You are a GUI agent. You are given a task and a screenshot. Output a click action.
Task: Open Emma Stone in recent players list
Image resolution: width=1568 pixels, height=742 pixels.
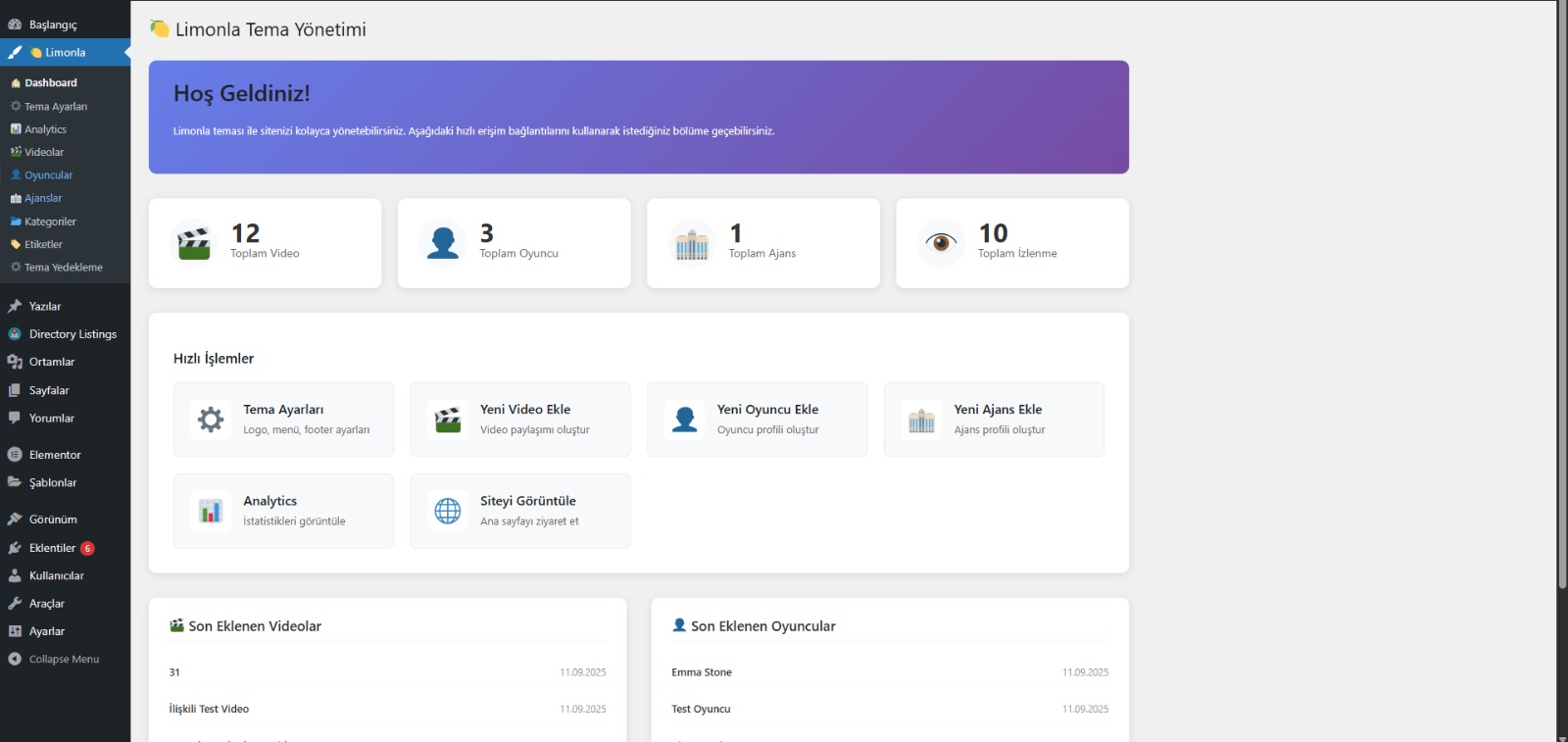click(x=702, y=672)
